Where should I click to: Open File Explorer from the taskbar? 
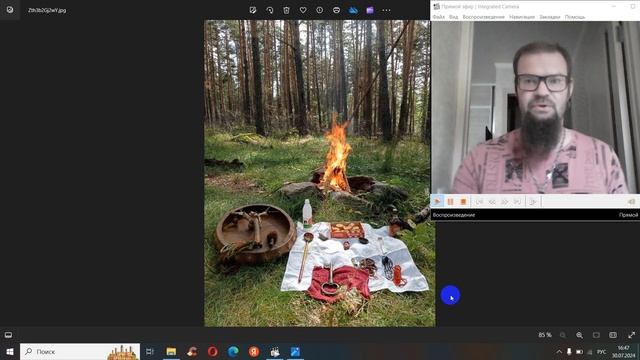point(171,351)
